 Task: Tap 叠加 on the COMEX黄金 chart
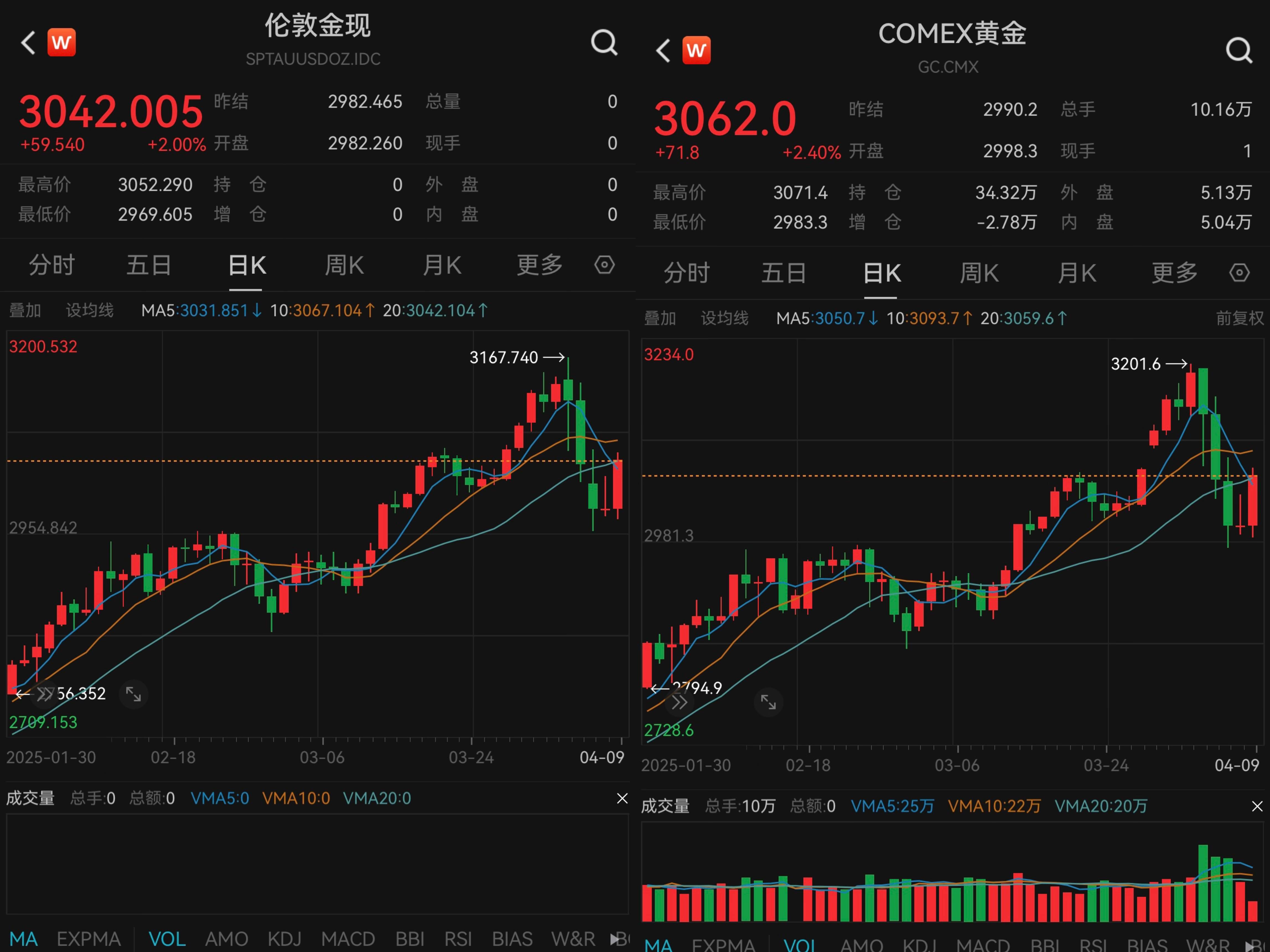[660, 318]
